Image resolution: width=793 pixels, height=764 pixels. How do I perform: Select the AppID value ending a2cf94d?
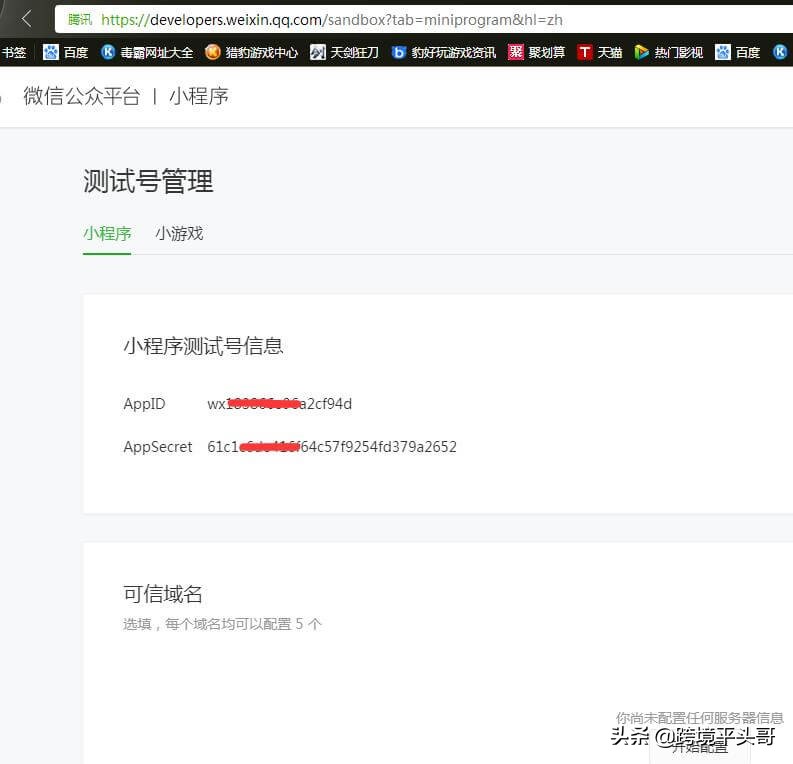point(280,404)
